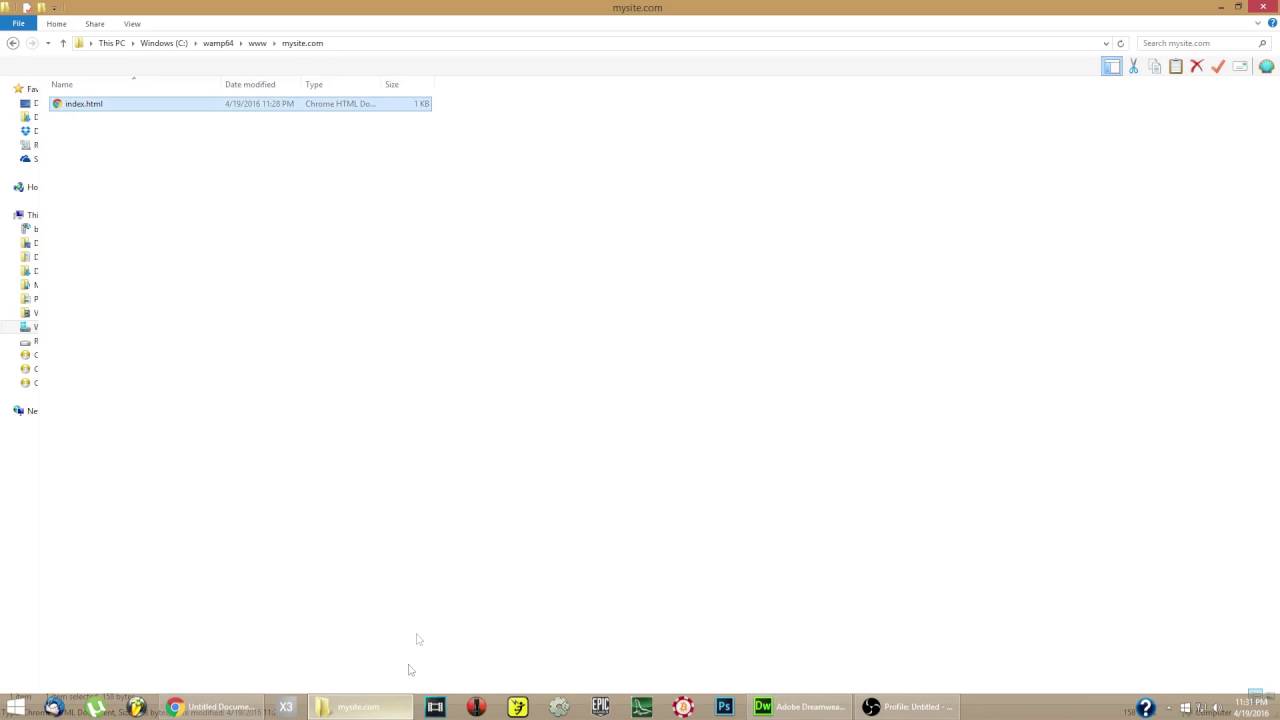Screen dimensions: 1280x720
Task: Click the Paste clipboard icon
Action: point(1176,66)
